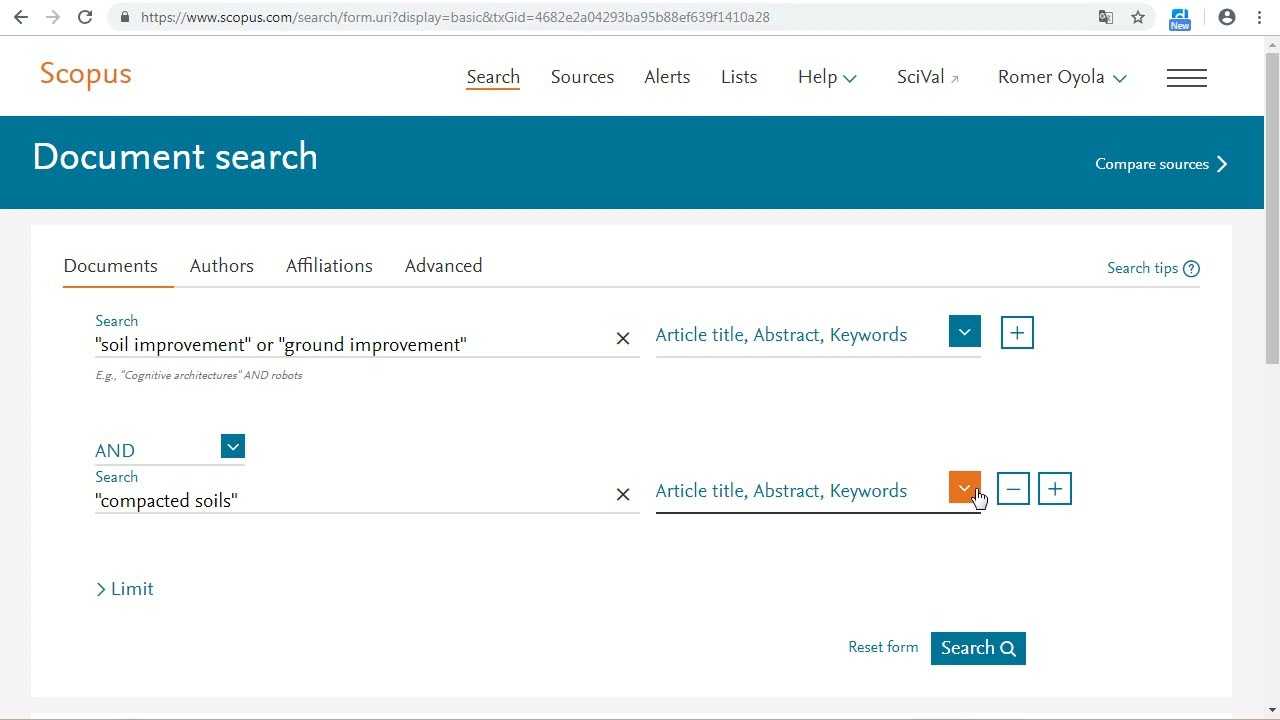
Task: Add search field with second-row plus icon
Action: coord(1055,489)
